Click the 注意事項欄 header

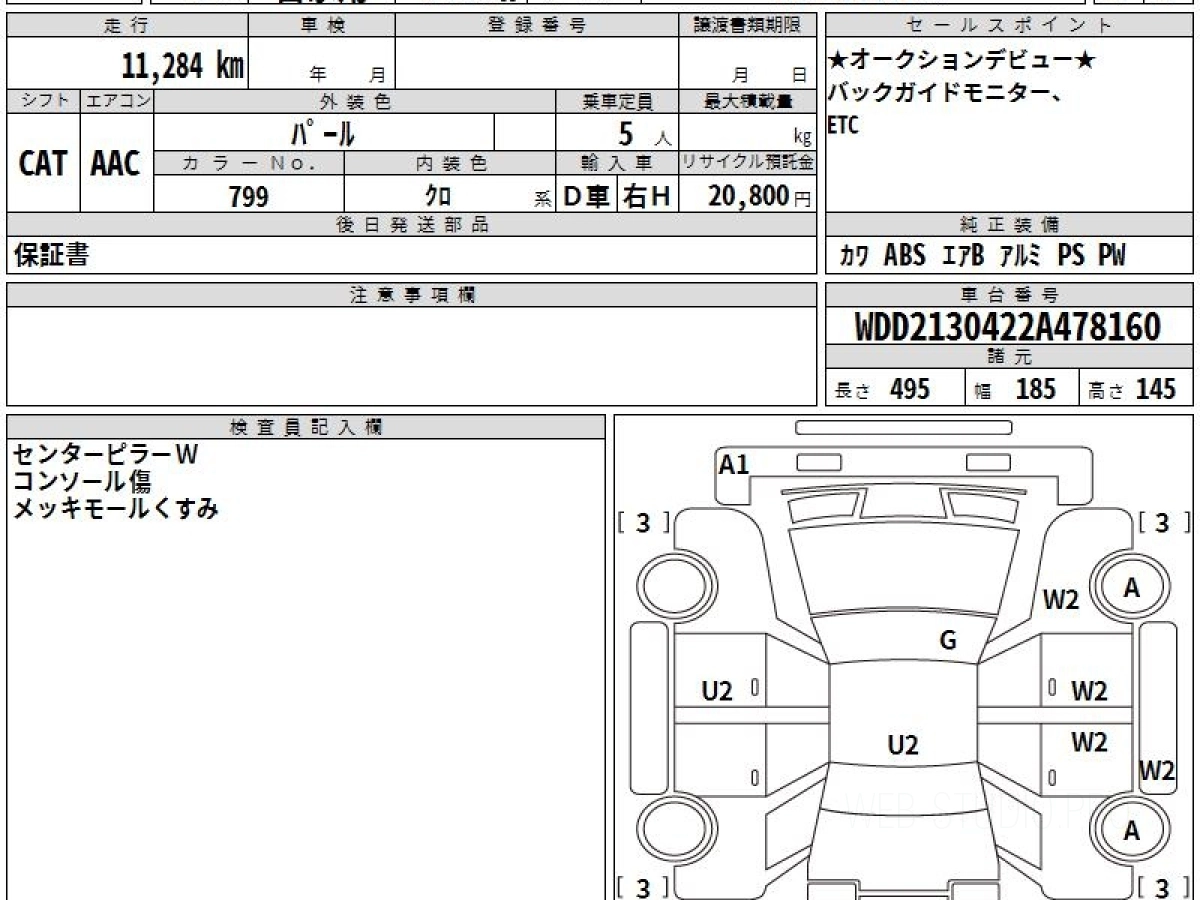click(x=412, y=295)
